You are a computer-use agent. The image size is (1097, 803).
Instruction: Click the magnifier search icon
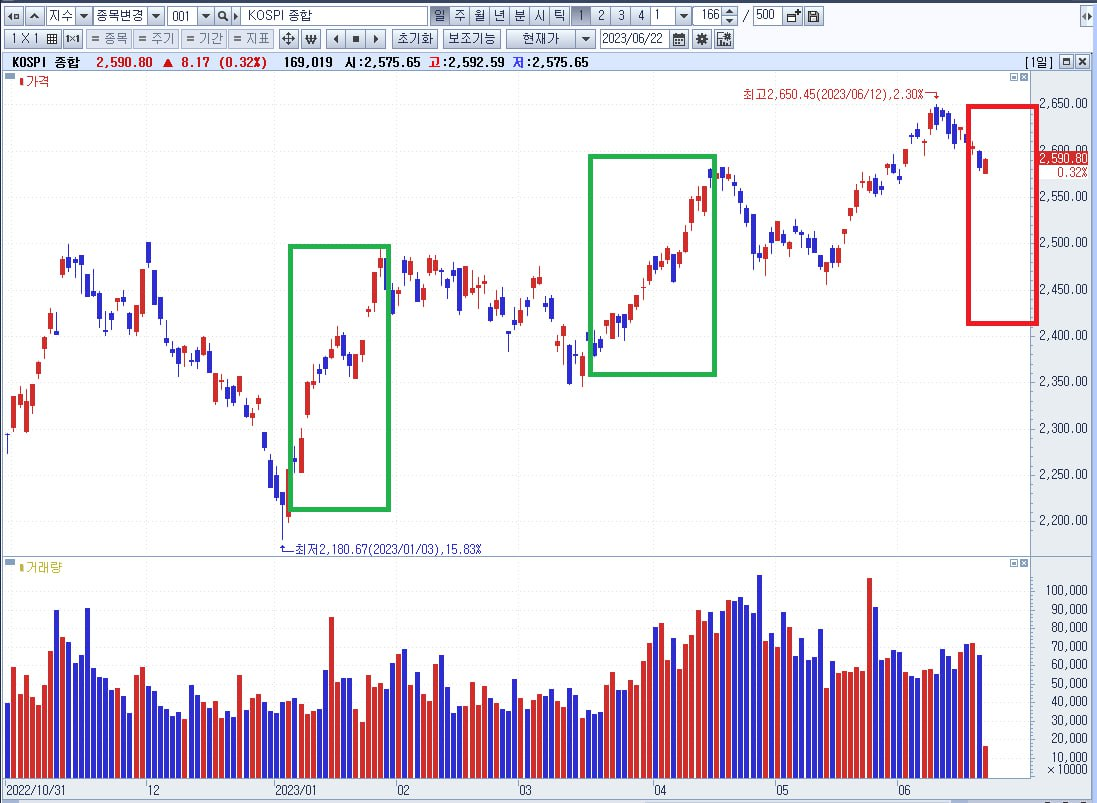pyautogui.click(x=222, y=15)
